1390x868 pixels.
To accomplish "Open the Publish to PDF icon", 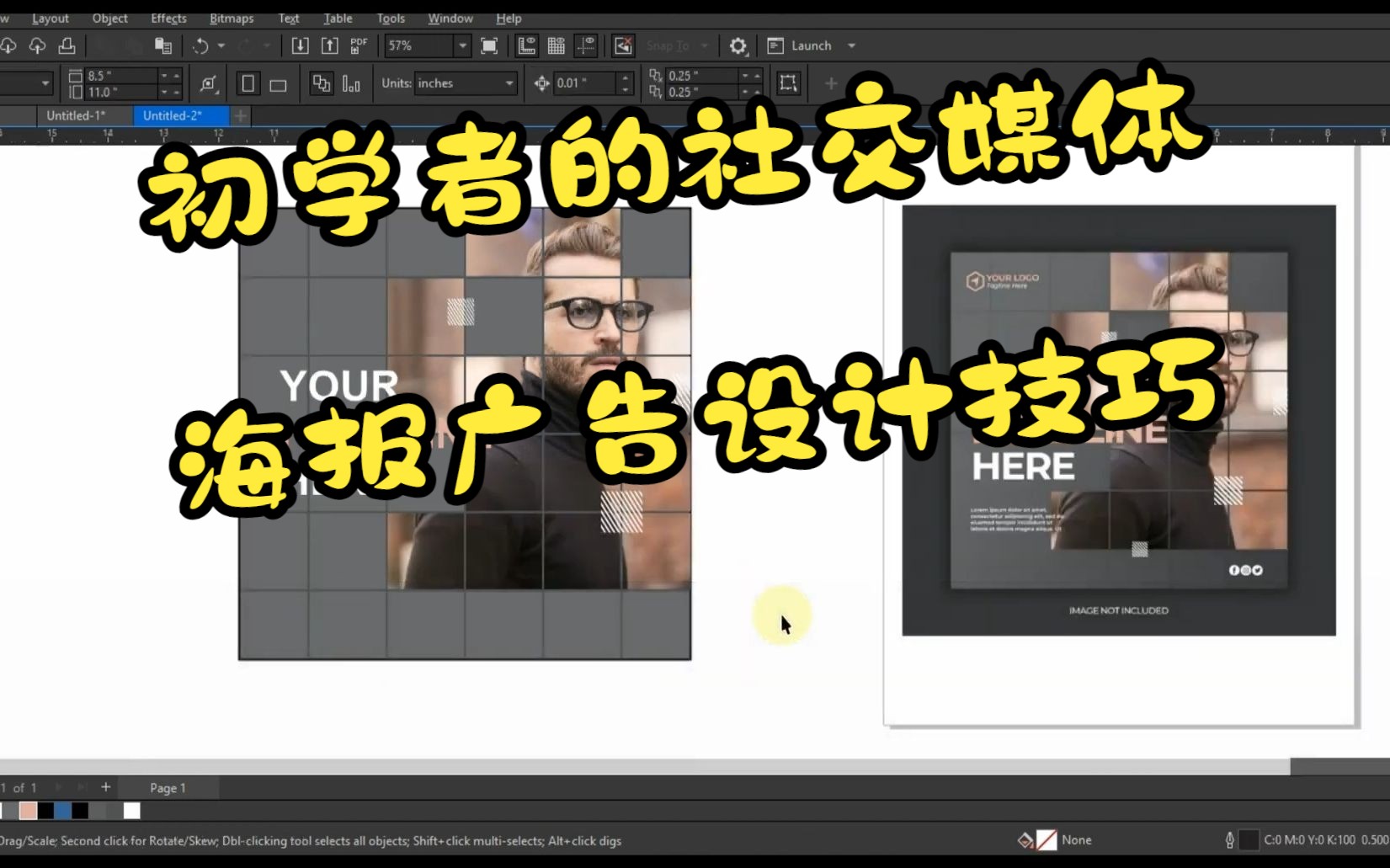I will coord(357,45).
